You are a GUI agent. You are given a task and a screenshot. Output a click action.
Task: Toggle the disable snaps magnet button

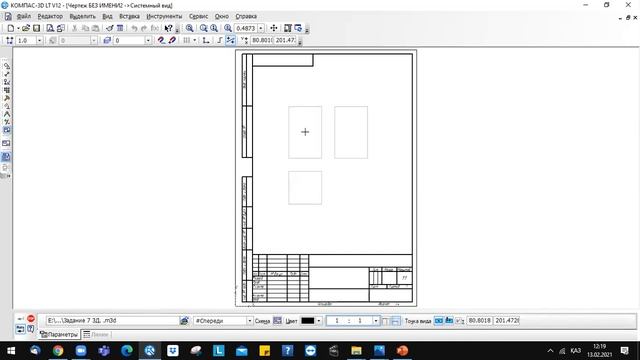tap(172, 40)
